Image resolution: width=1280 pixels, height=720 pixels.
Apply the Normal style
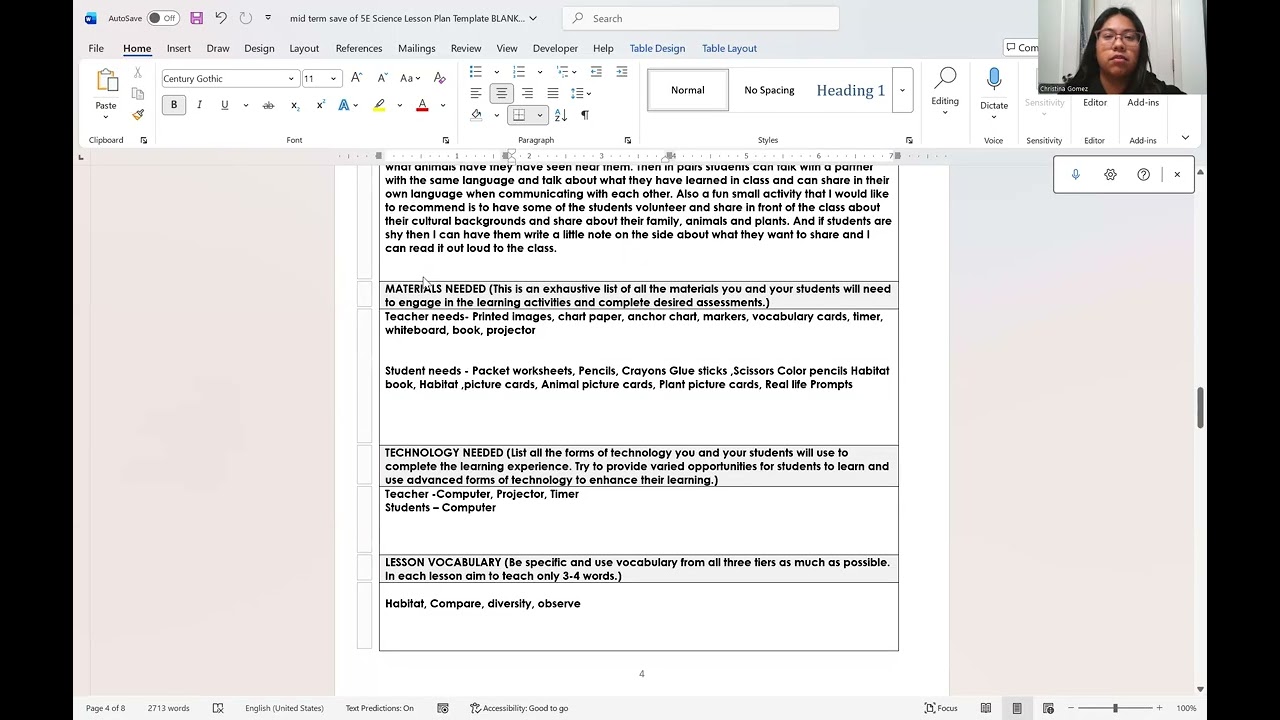click(688, 90)
